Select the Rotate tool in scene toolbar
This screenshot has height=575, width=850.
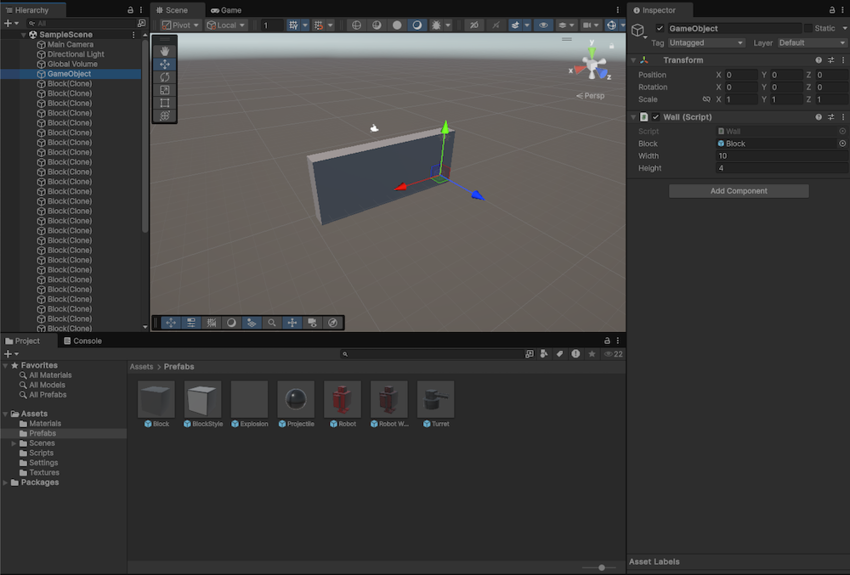coord(165,77)
